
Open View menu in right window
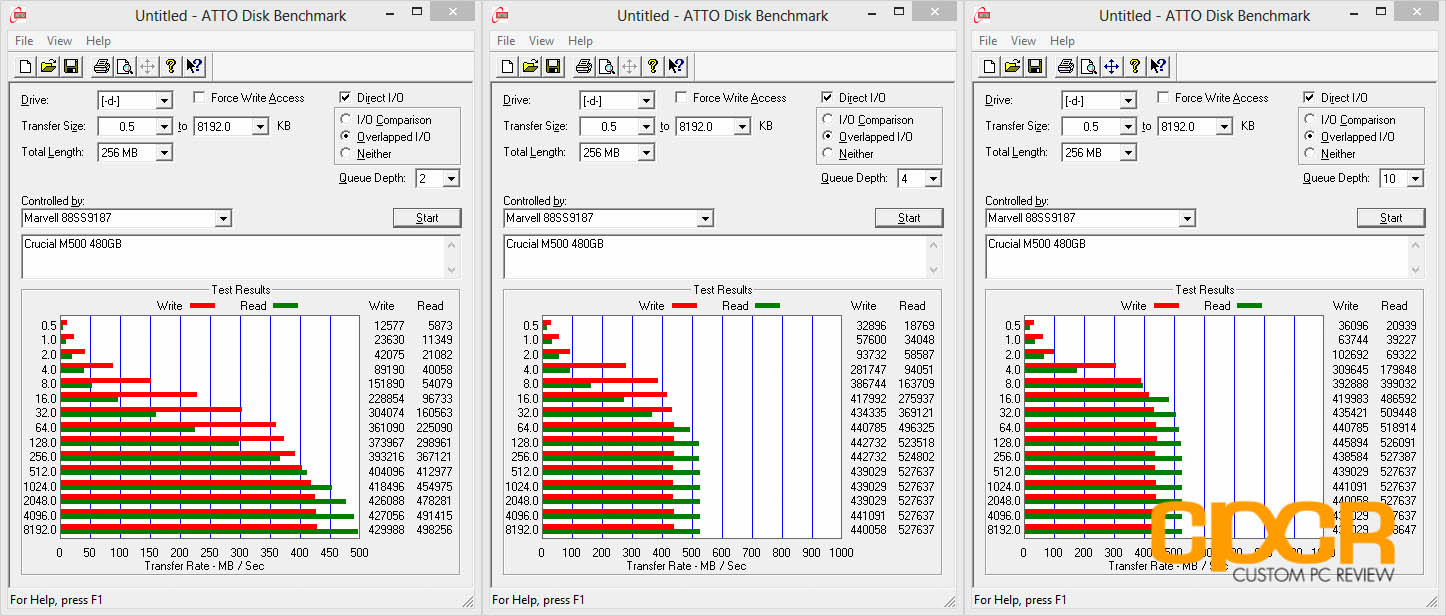click(x=1023, y=41)
